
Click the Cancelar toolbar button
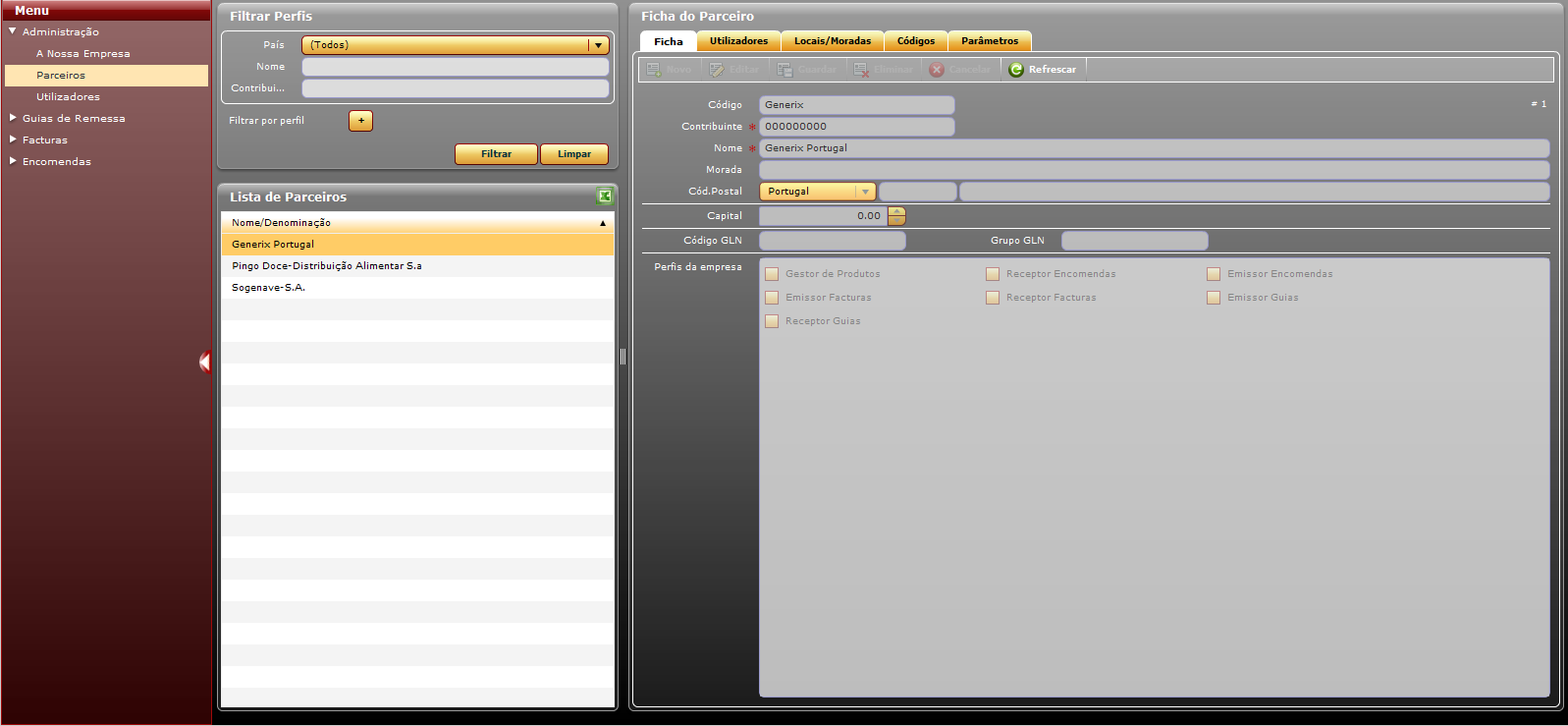961,70
